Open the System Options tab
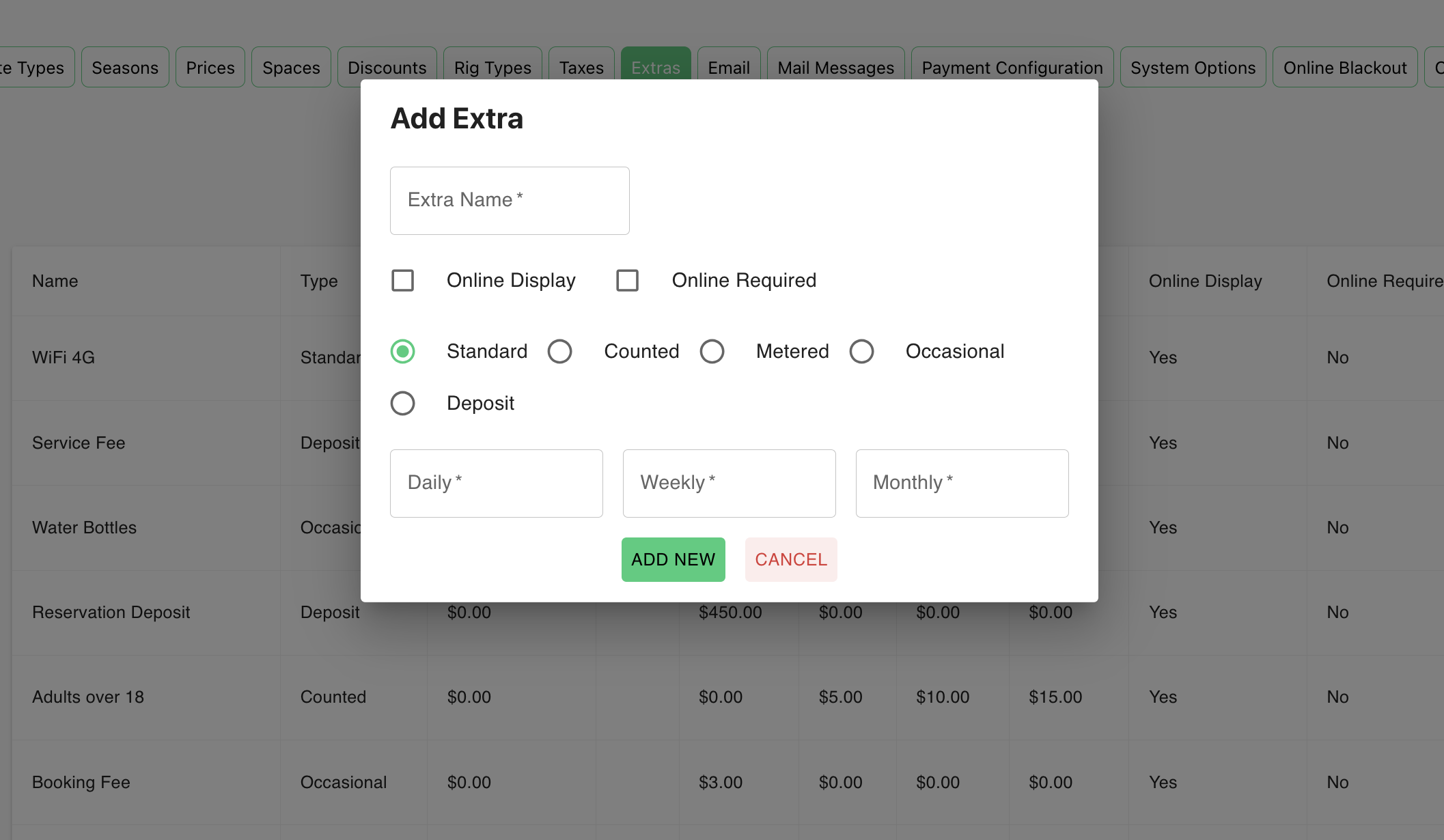The height and width of the screenshot is (840, 1444). click(1192, 67)
